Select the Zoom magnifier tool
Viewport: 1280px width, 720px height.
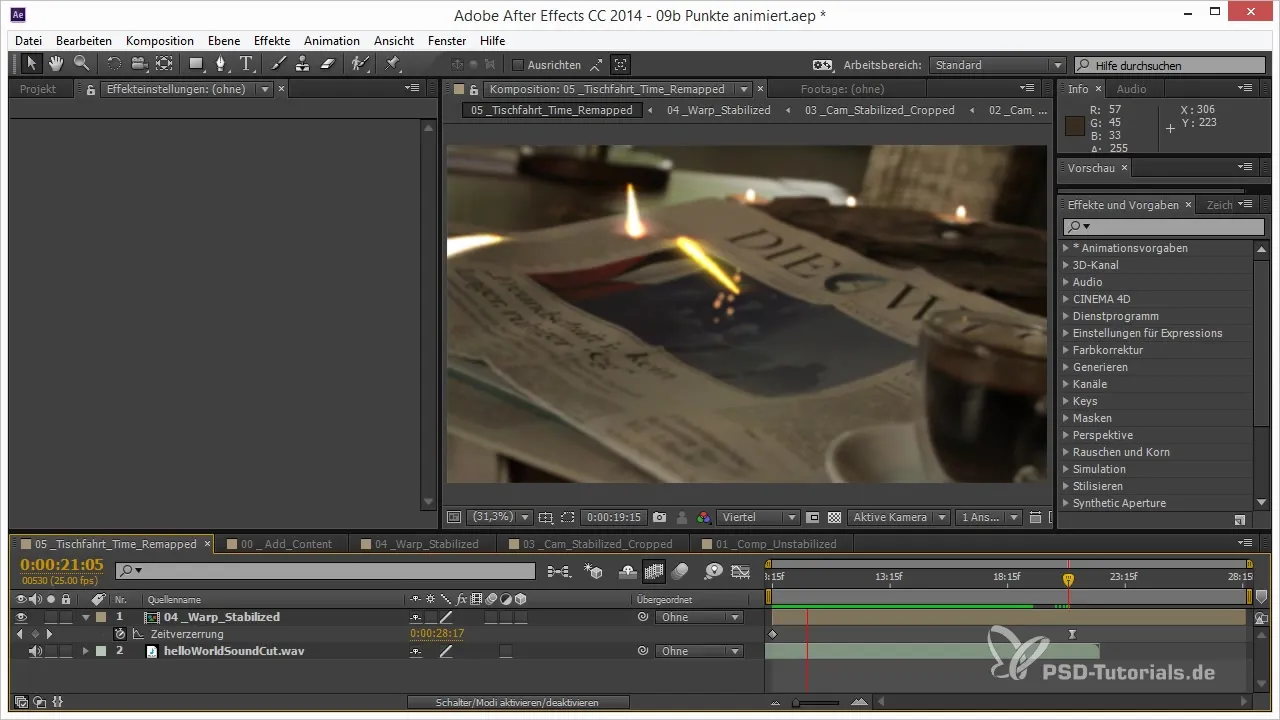[x=81, y=64]
